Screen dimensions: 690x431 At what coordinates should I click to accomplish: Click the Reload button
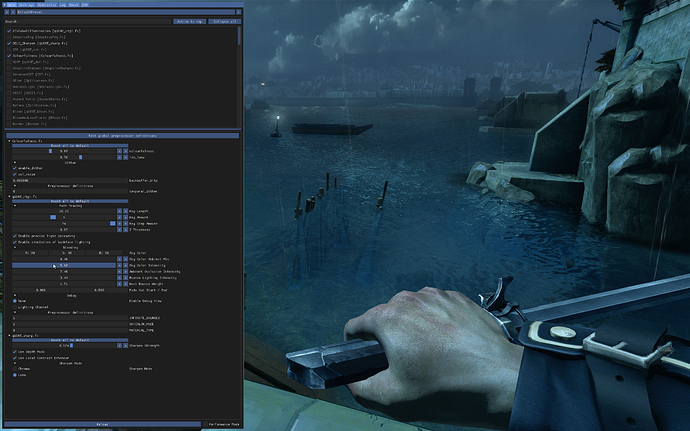pyautogui.click(x=102, y=424)
